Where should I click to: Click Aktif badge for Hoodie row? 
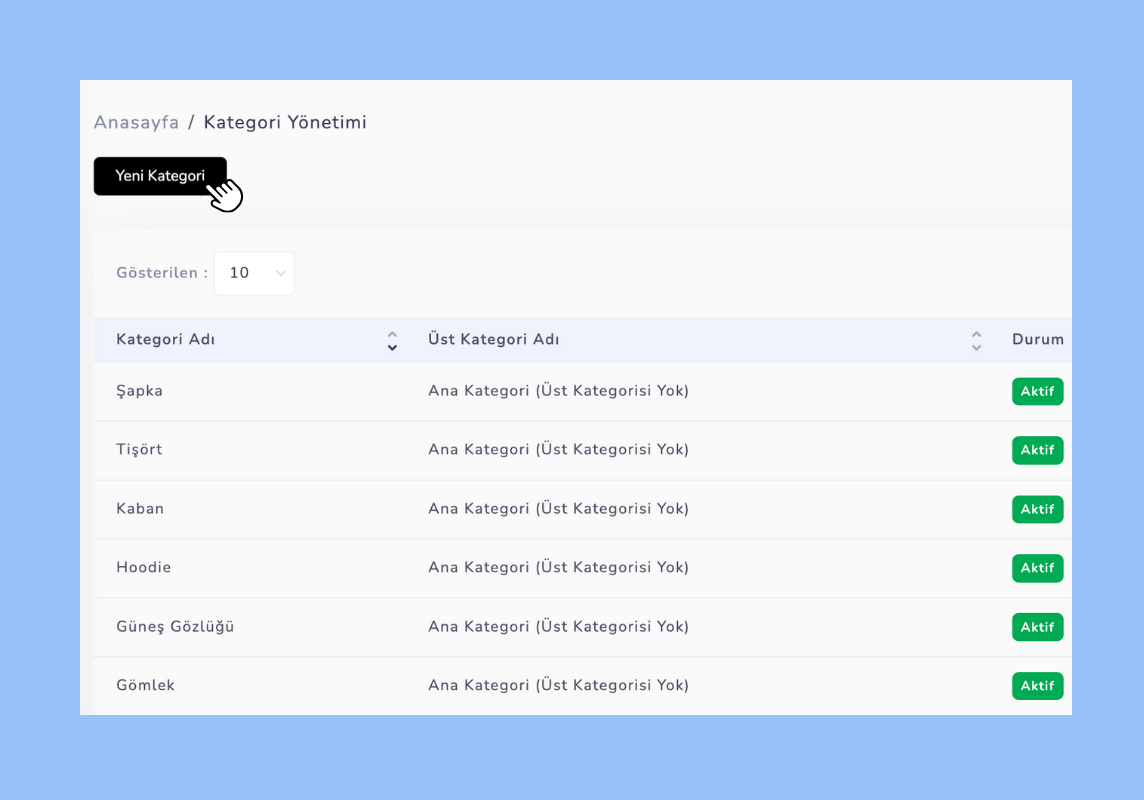[x=1037, y=568]
